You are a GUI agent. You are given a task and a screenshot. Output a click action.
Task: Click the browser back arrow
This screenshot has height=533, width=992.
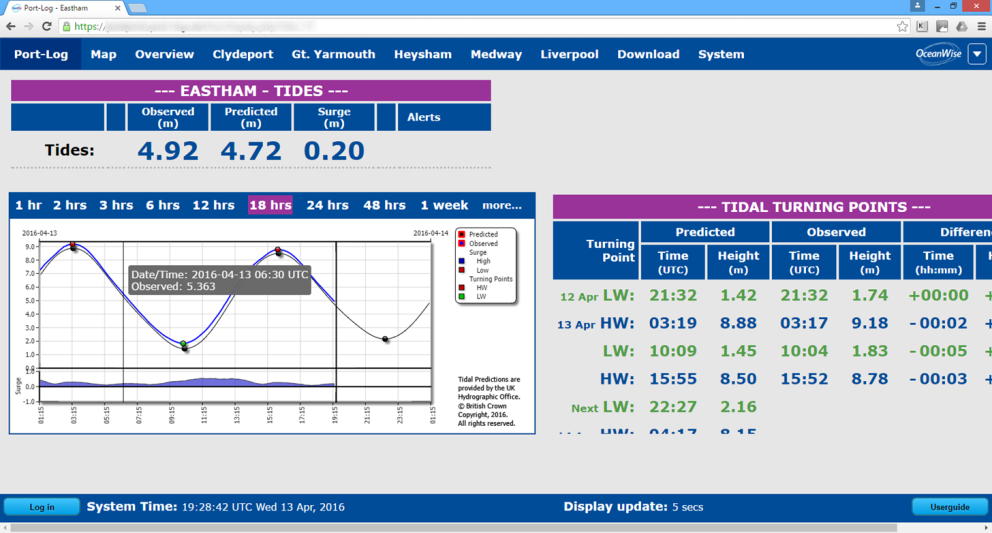click(x=10, y=27)
